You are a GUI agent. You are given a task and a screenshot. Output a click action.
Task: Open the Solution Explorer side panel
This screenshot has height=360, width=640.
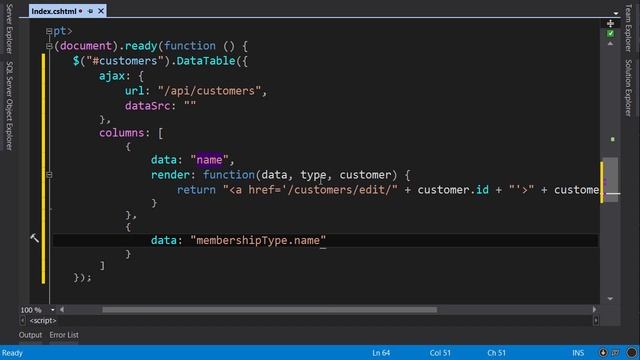click(629, 88)
